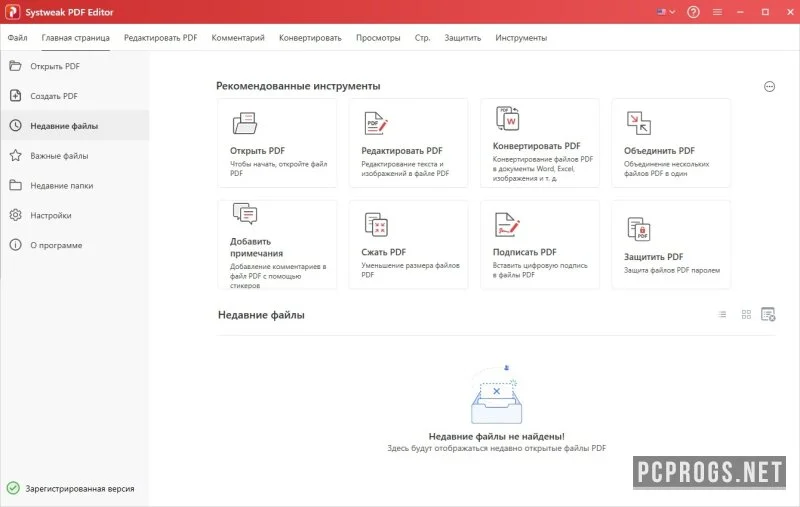This screenshot has height=507, width=800.
Task: Open the hamburger menu in title bar
Action: point(717,12)
